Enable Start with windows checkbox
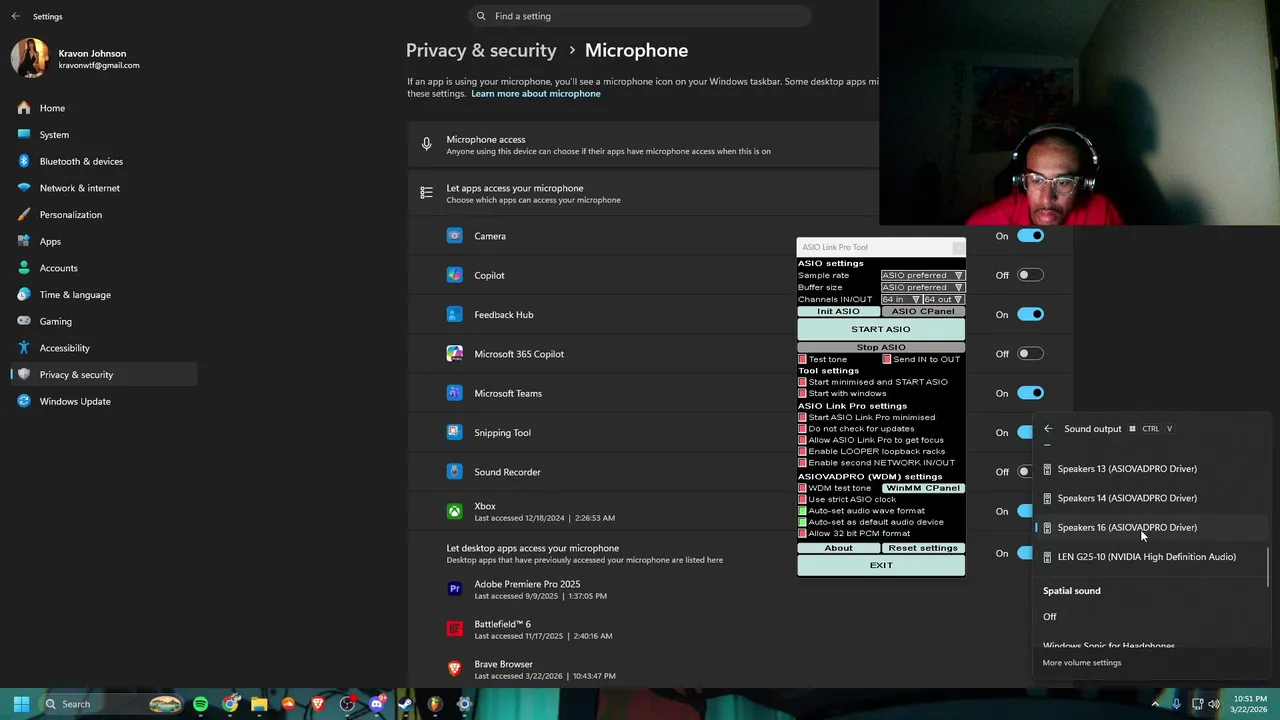 pyautogui.click(x=802, y=393)
